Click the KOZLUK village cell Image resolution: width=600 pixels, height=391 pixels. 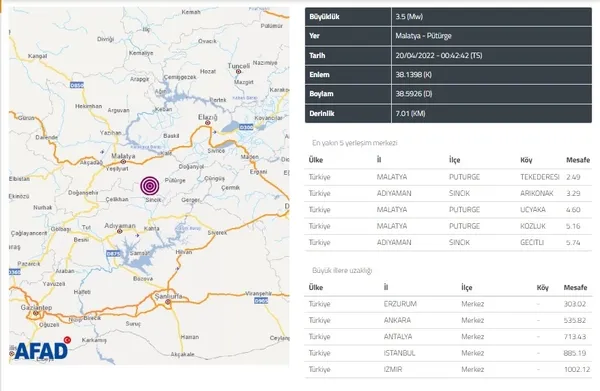(x=533, y=226)
